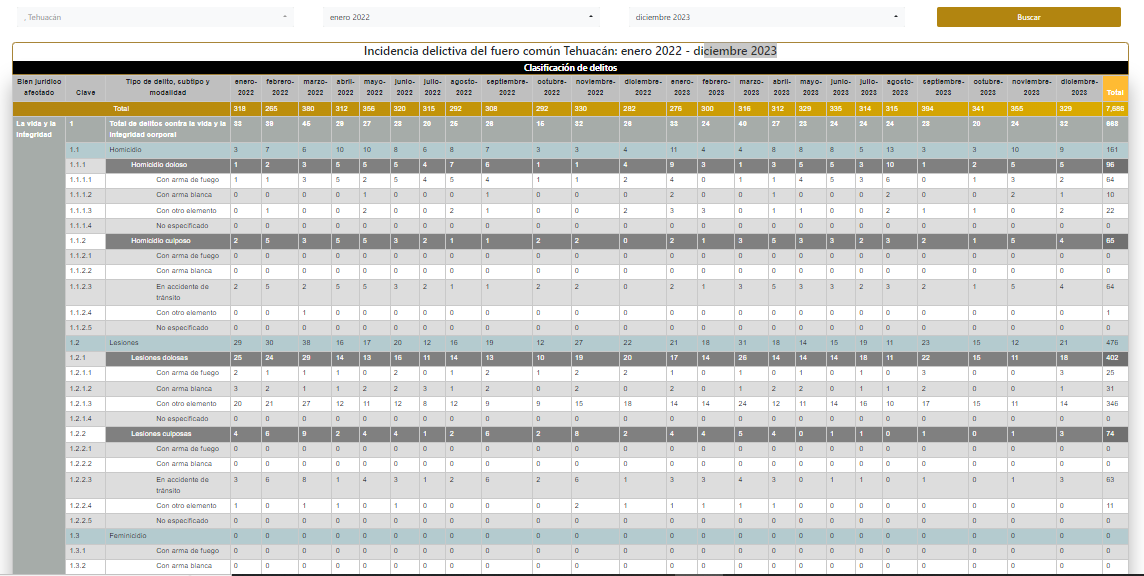Select the Homicidio row label
Viewport: 1144px width, 576px height.
click(x=126, y=148)
